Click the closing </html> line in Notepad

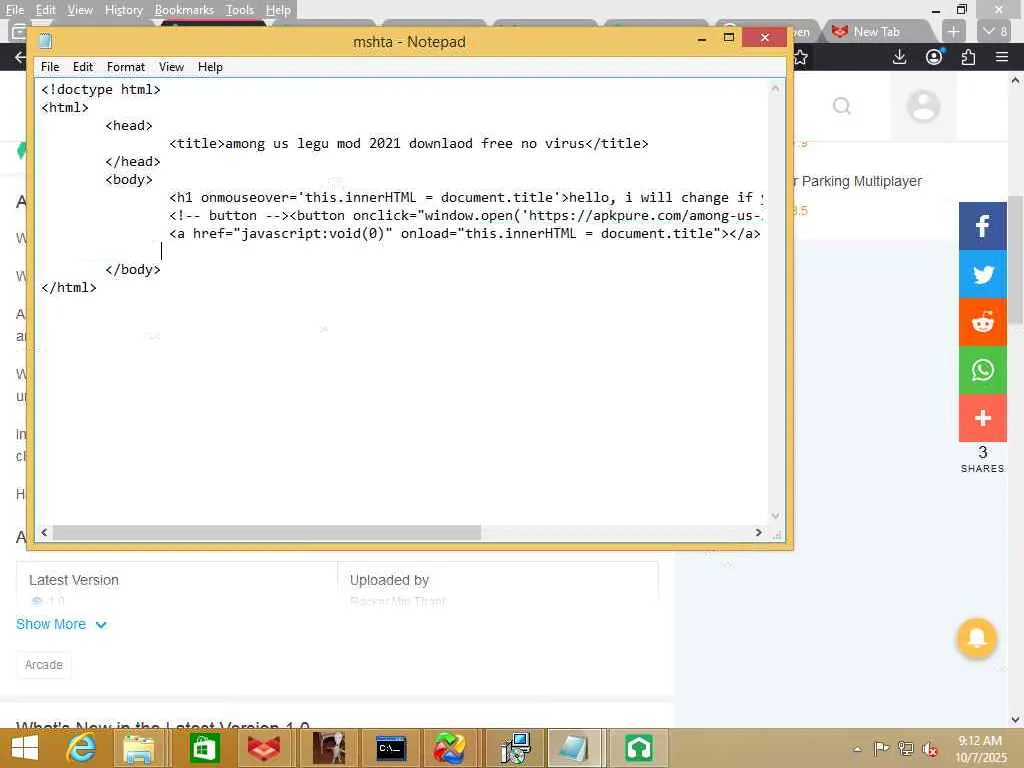click(69, 287)
